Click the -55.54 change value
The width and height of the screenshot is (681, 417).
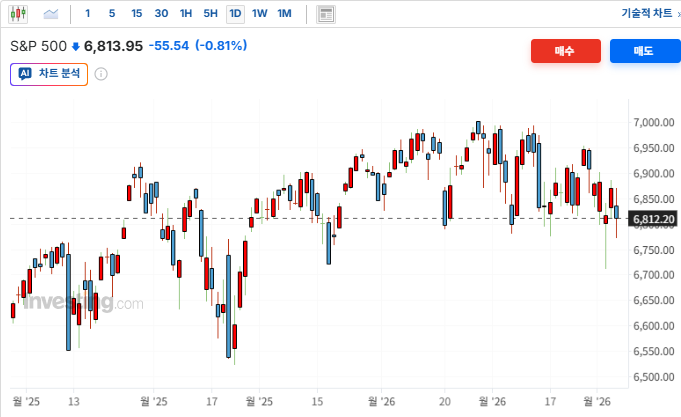169,46
